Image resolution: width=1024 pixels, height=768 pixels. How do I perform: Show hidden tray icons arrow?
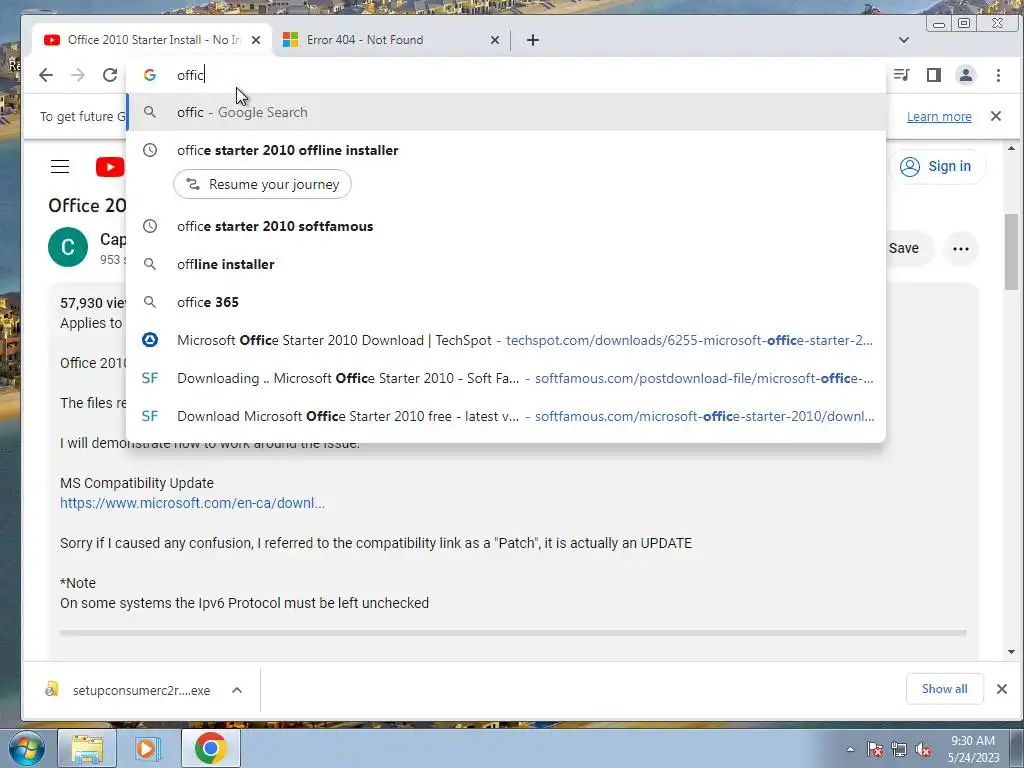pyautogui.click(x=850, y=749)
